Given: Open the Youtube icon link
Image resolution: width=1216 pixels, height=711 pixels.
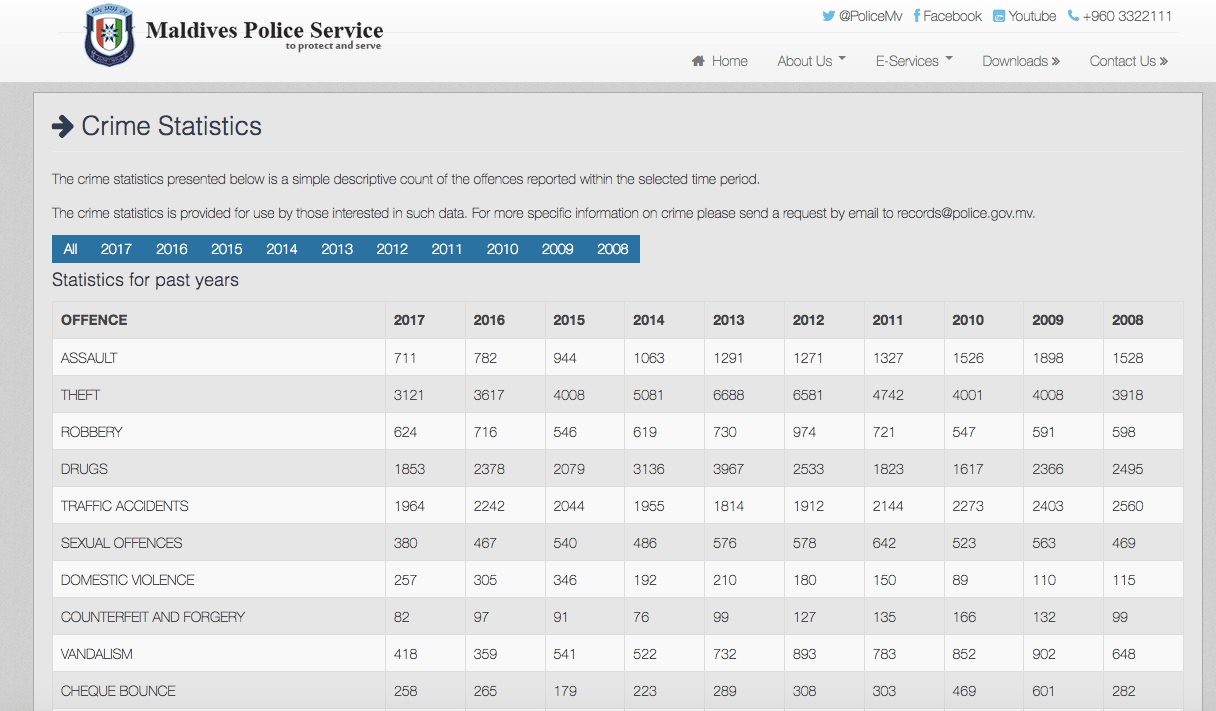Looking at the screenshot, I should (999, 16).
